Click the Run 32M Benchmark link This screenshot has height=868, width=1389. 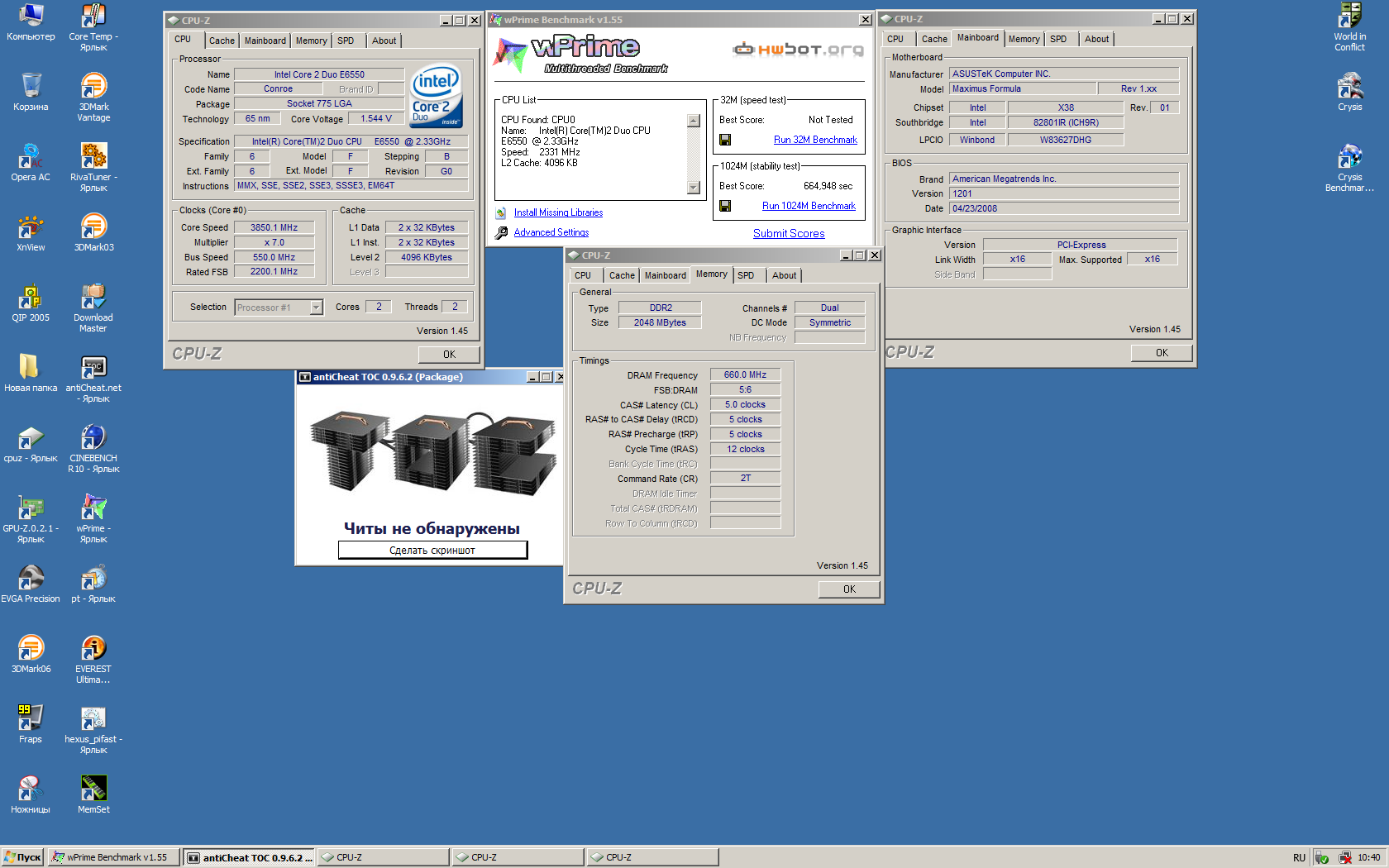pos(815,140)
